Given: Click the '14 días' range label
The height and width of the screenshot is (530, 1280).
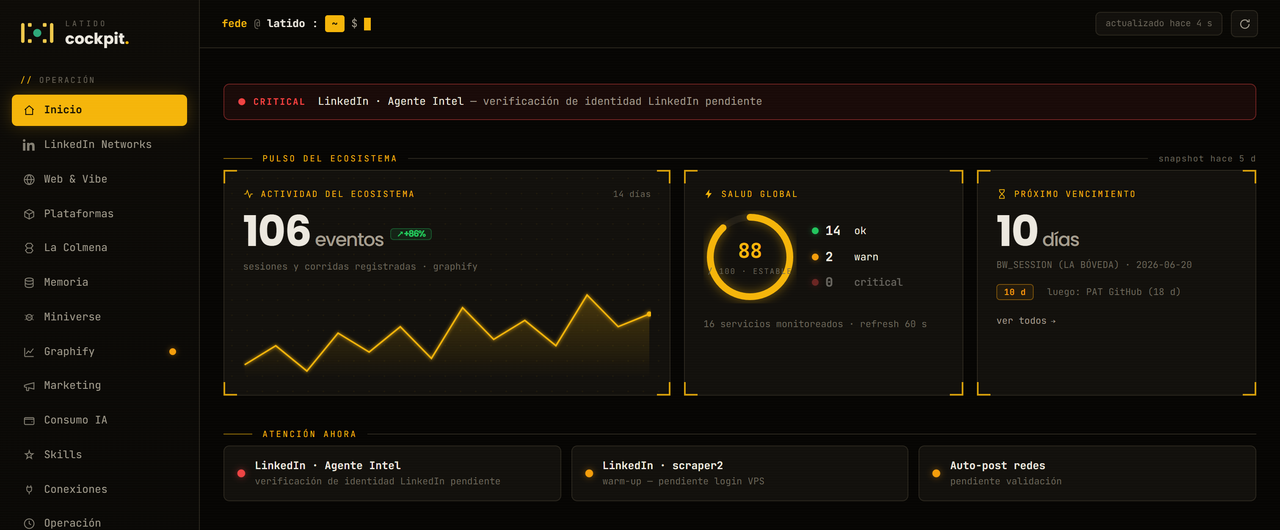Looking at the screenshot, I should click(x=632, y=195).
